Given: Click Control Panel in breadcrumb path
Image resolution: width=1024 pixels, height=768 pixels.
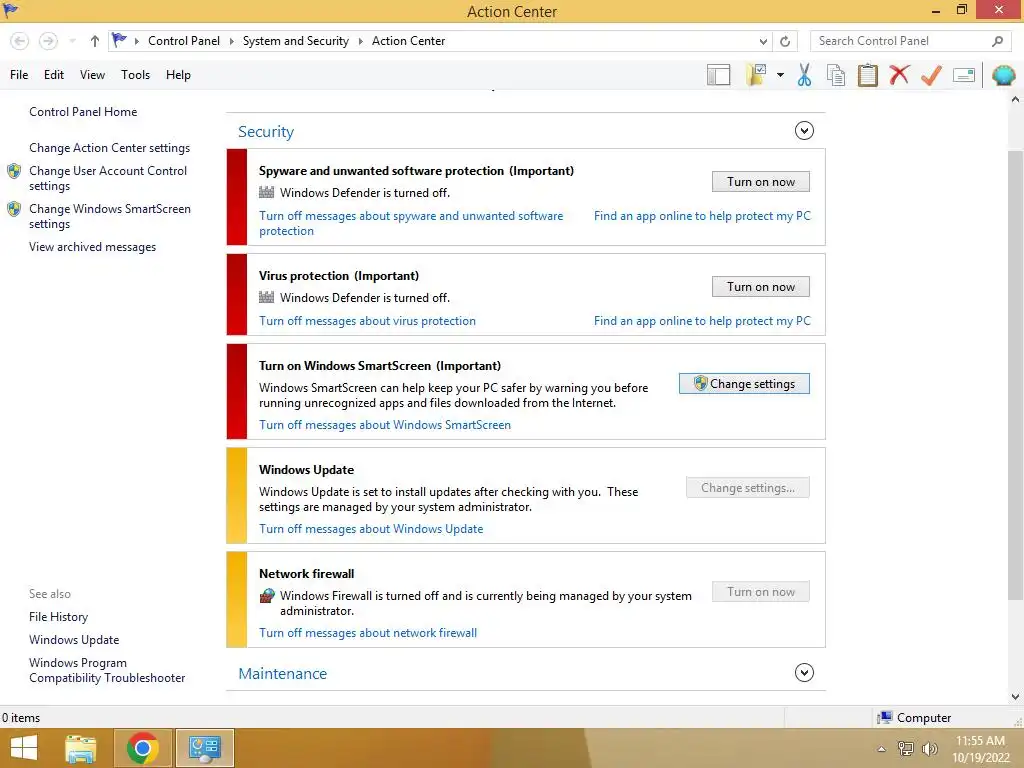Looking at the screenshot, I should (184, 41).
